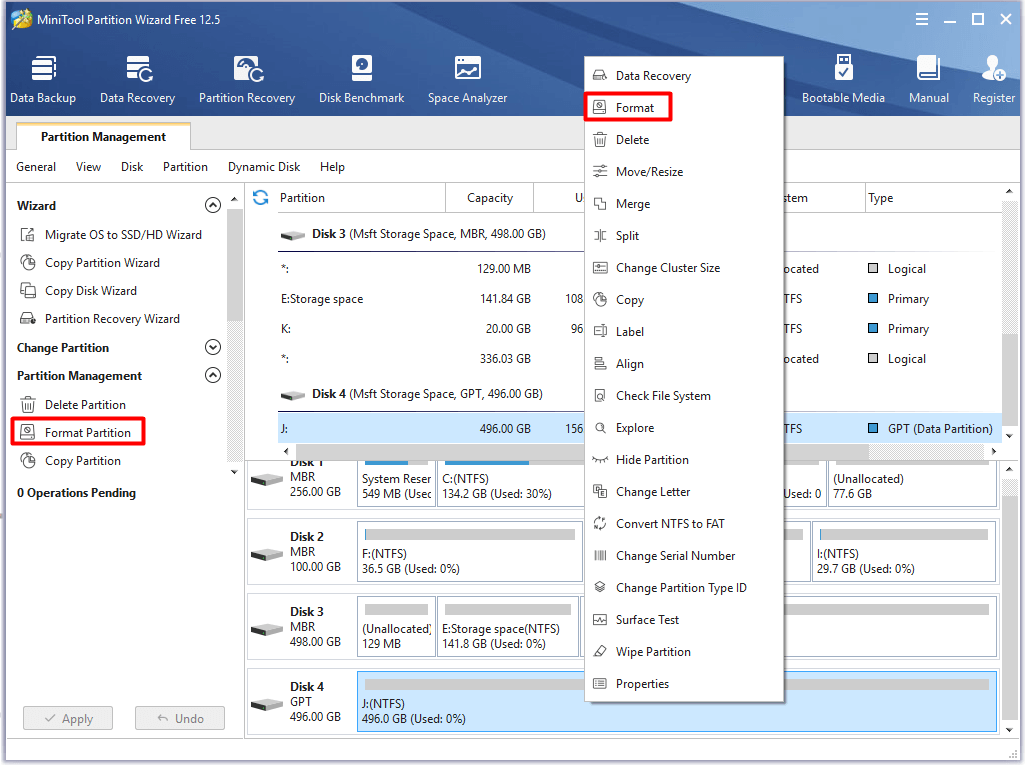Collapse the Wizard section
The image size is (1025, 765).
[213, 205]
